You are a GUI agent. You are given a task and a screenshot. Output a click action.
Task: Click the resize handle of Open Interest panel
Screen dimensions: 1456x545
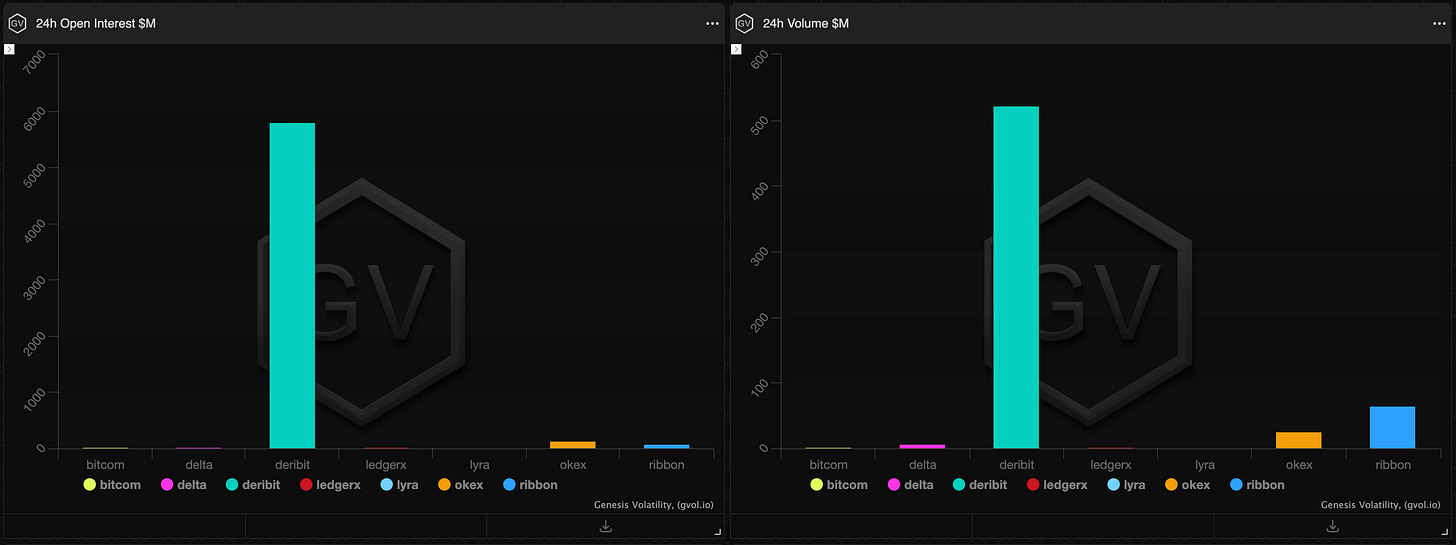click(717, 534)
